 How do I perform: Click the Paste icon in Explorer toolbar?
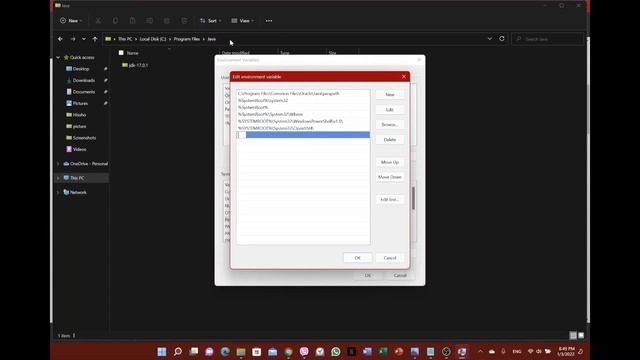click(133, 21)
